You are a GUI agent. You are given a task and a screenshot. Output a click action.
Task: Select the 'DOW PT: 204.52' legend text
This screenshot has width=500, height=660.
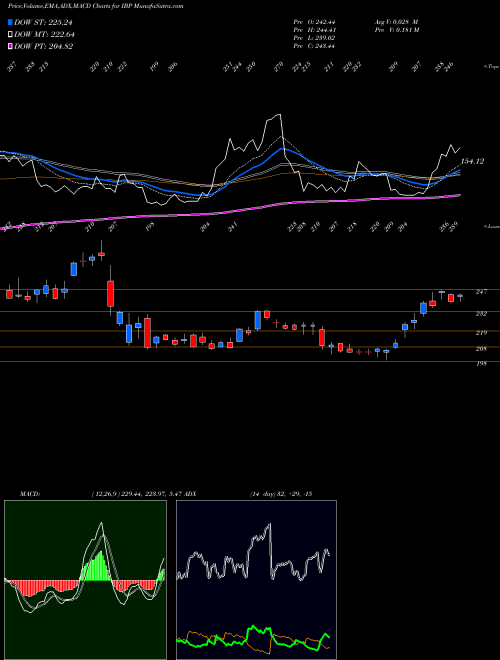(43, 46)
